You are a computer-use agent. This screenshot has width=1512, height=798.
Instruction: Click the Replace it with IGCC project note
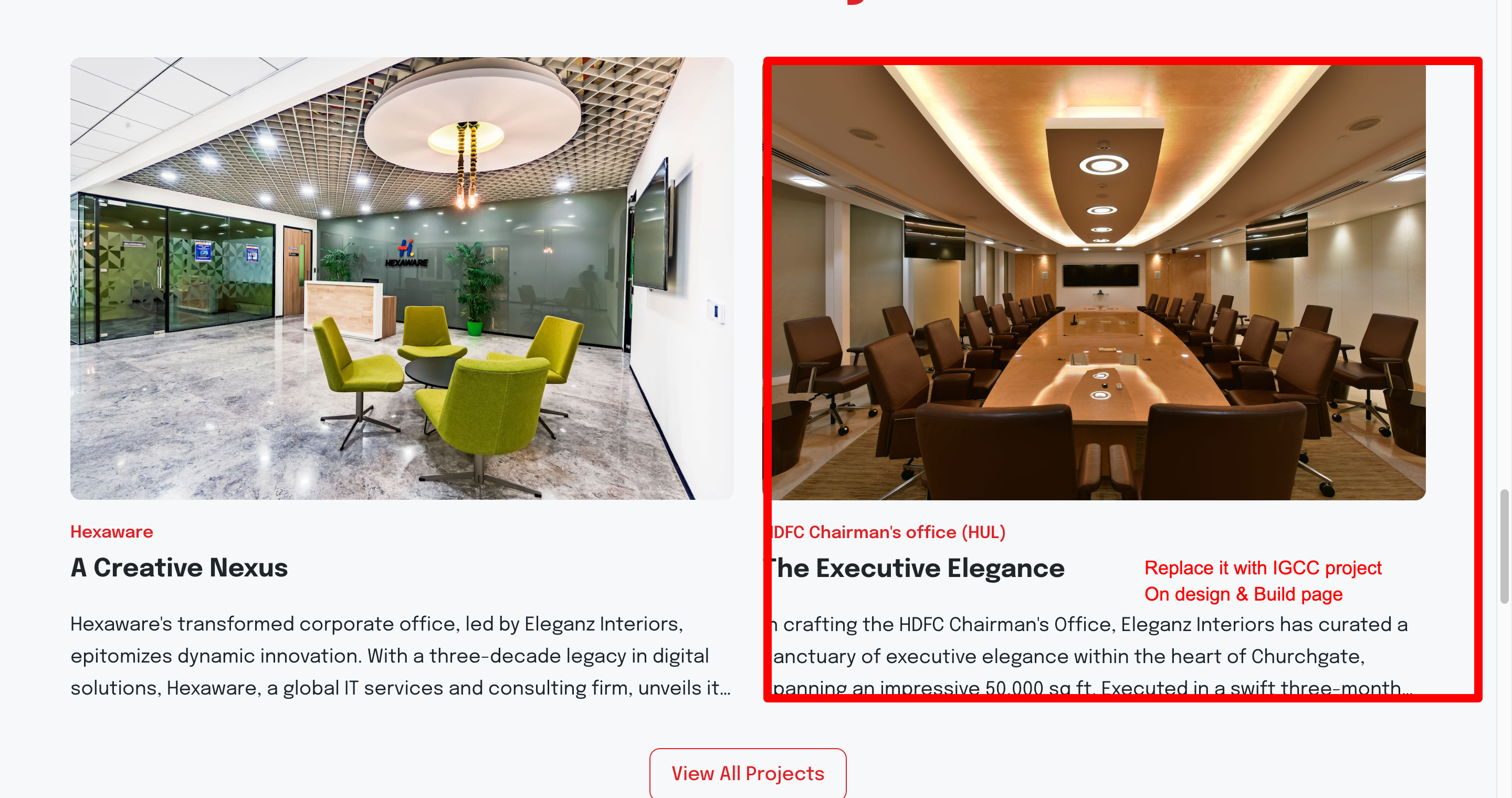pyautogui.click(x=1263, y=568)
